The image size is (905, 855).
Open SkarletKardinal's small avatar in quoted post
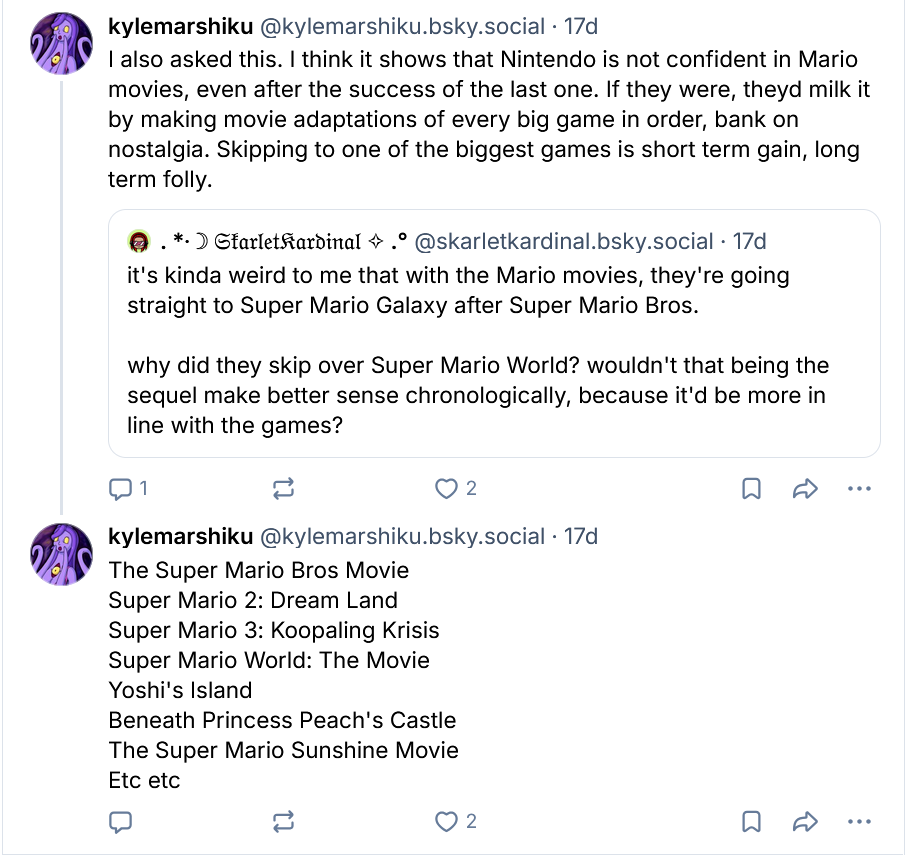pos(138,242)
